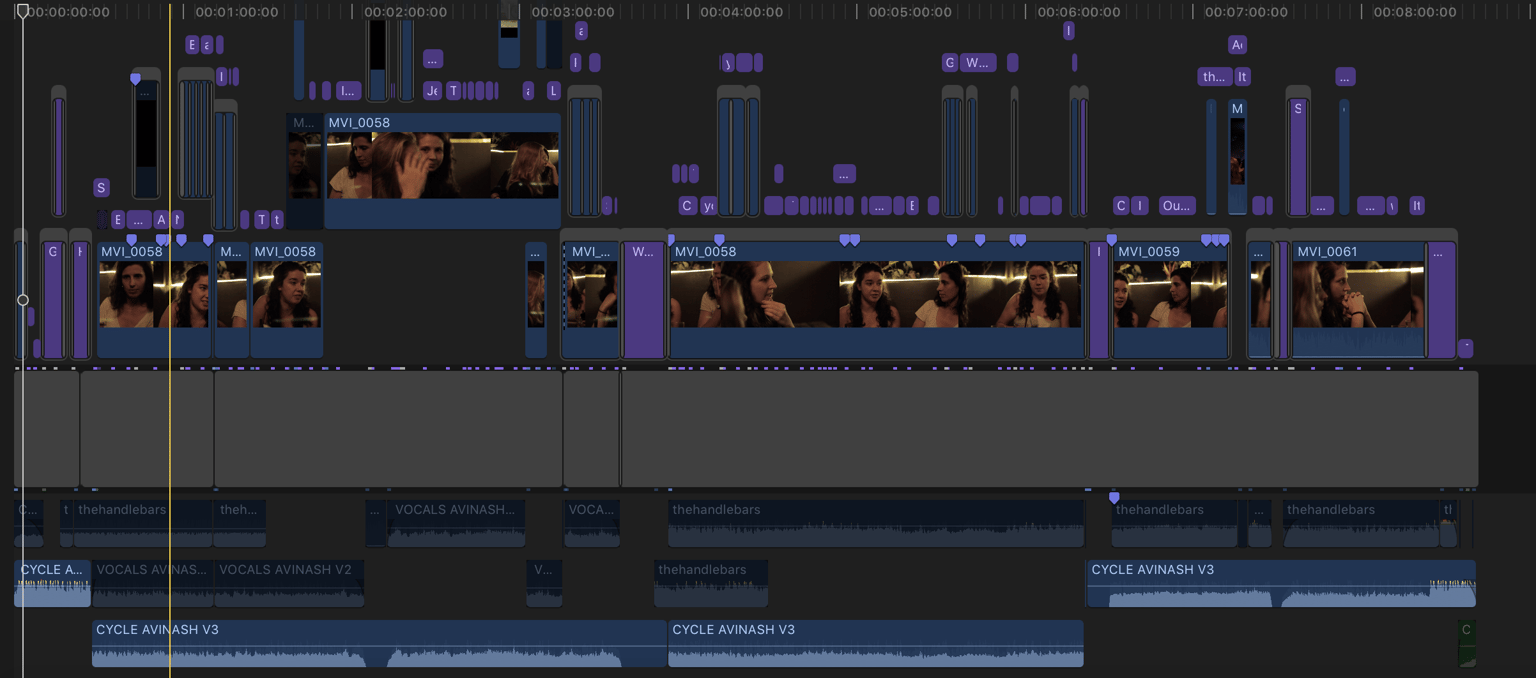Select the It title beside the th... title

[1243, 77]
